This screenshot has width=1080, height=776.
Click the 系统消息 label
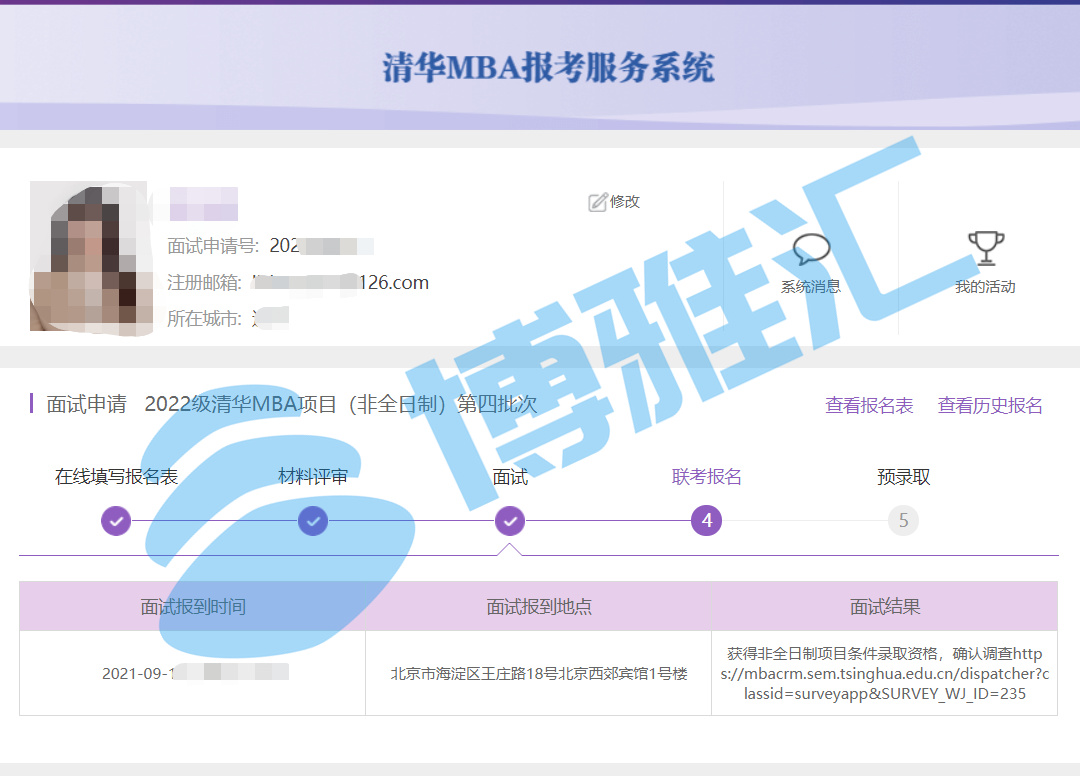(811, 287)
